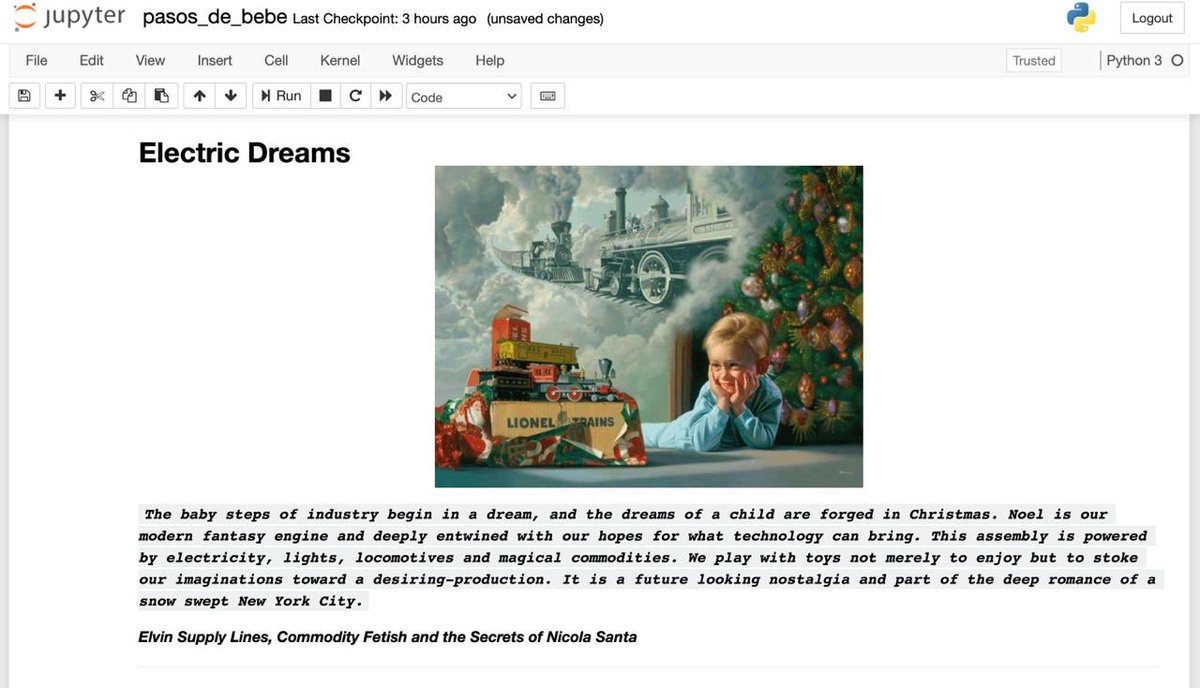Screen dimensions: 1200x688
Task: Click the Trusted notebook indicator
Action: [1034, 61]
